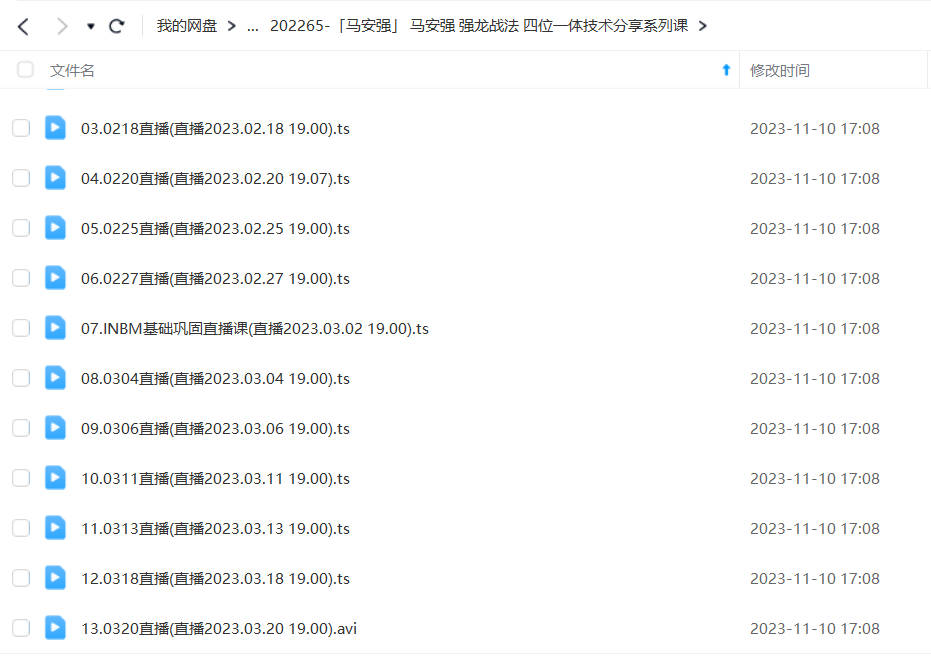Click the forward navigation arrow

tap(62, 26)
